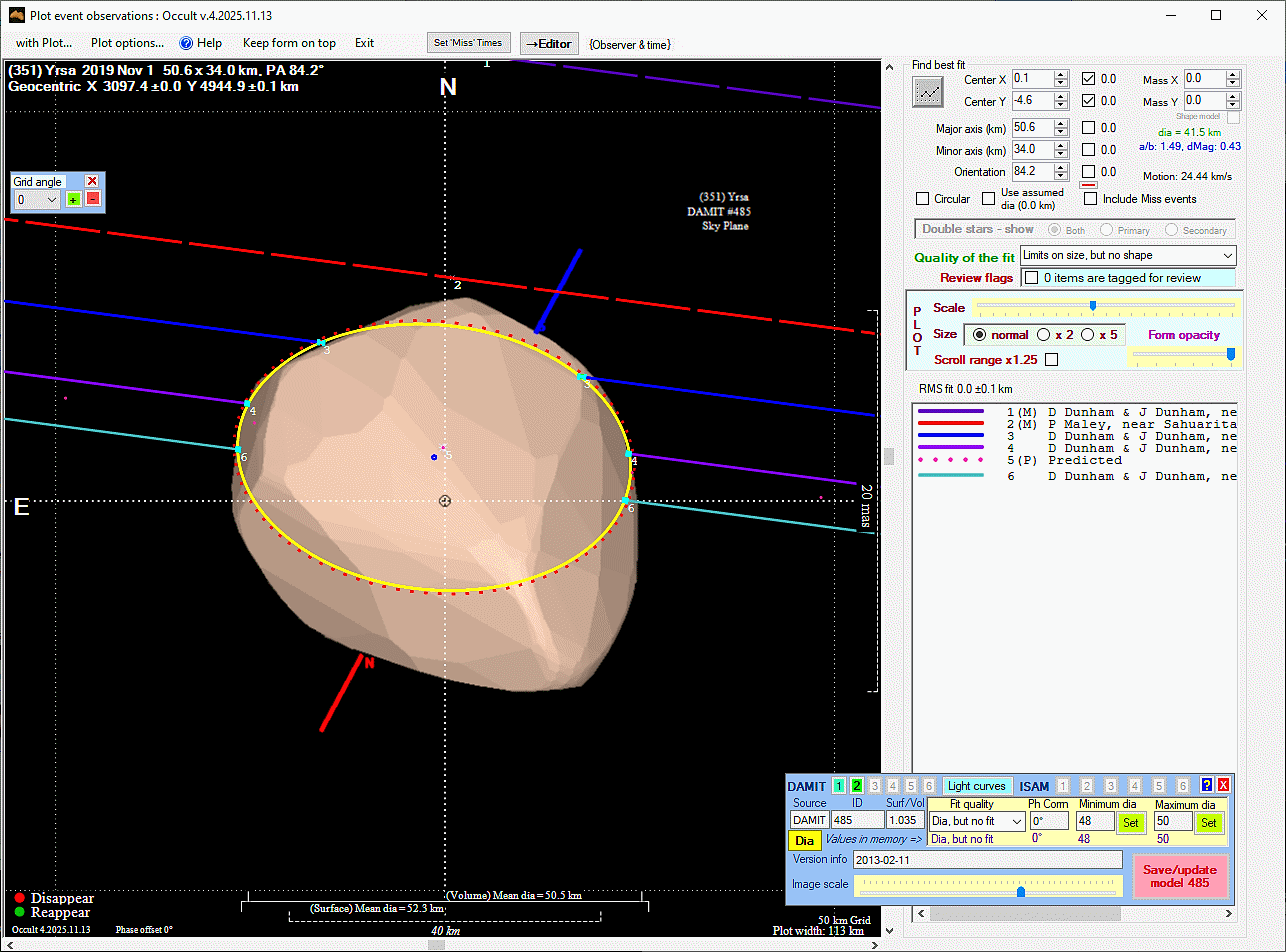Check Include Miss events option
The width and height of the screenshot is (1286, 952).
pyautogui.click(x=1091, y=199)
